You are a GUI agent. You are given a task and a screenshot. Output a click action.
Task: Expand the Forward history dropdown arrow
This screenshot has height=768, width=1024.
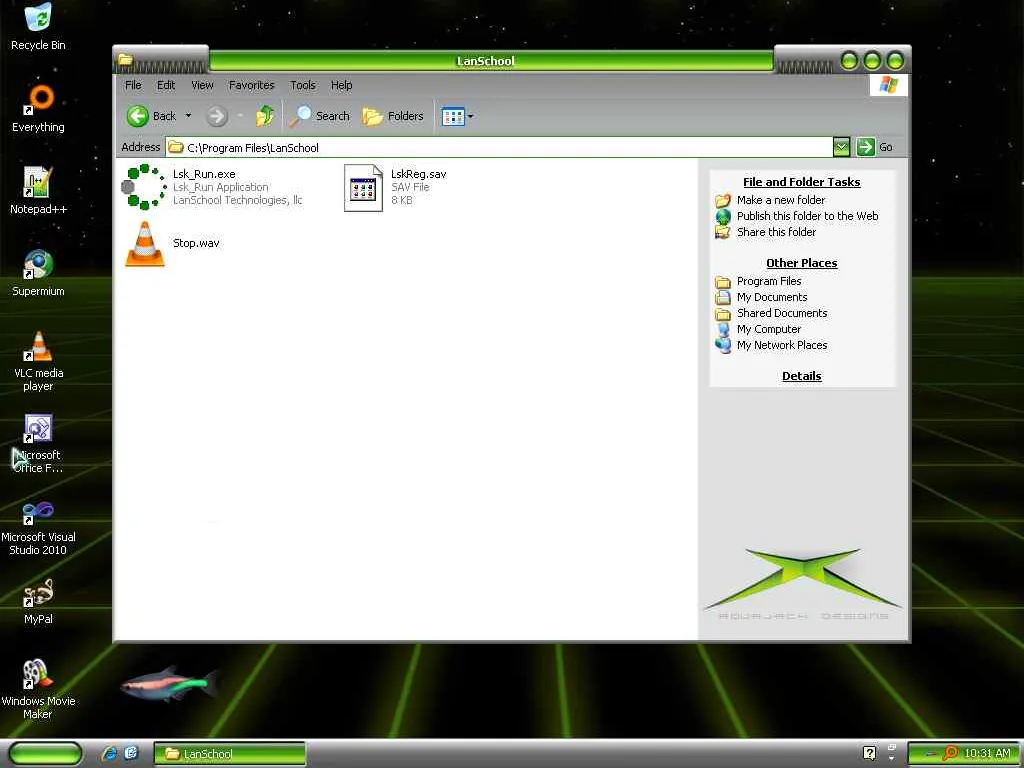(x=240, y=116)
